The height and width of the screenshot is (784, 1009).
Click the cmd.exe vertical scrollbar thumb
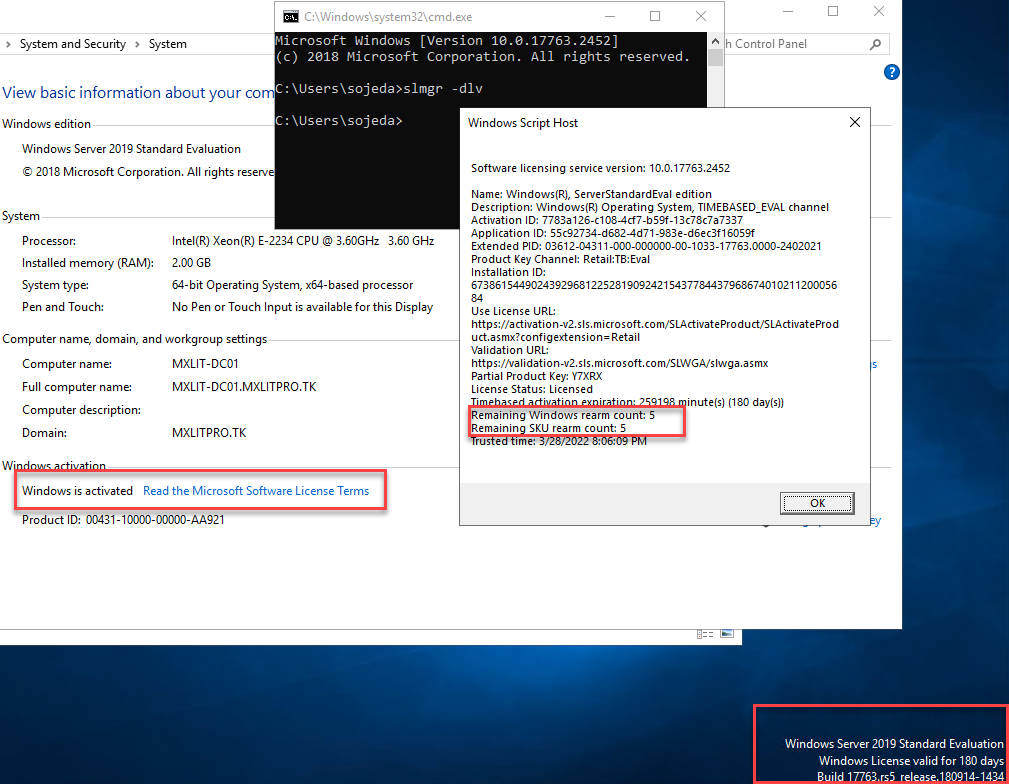pos(715,57)
